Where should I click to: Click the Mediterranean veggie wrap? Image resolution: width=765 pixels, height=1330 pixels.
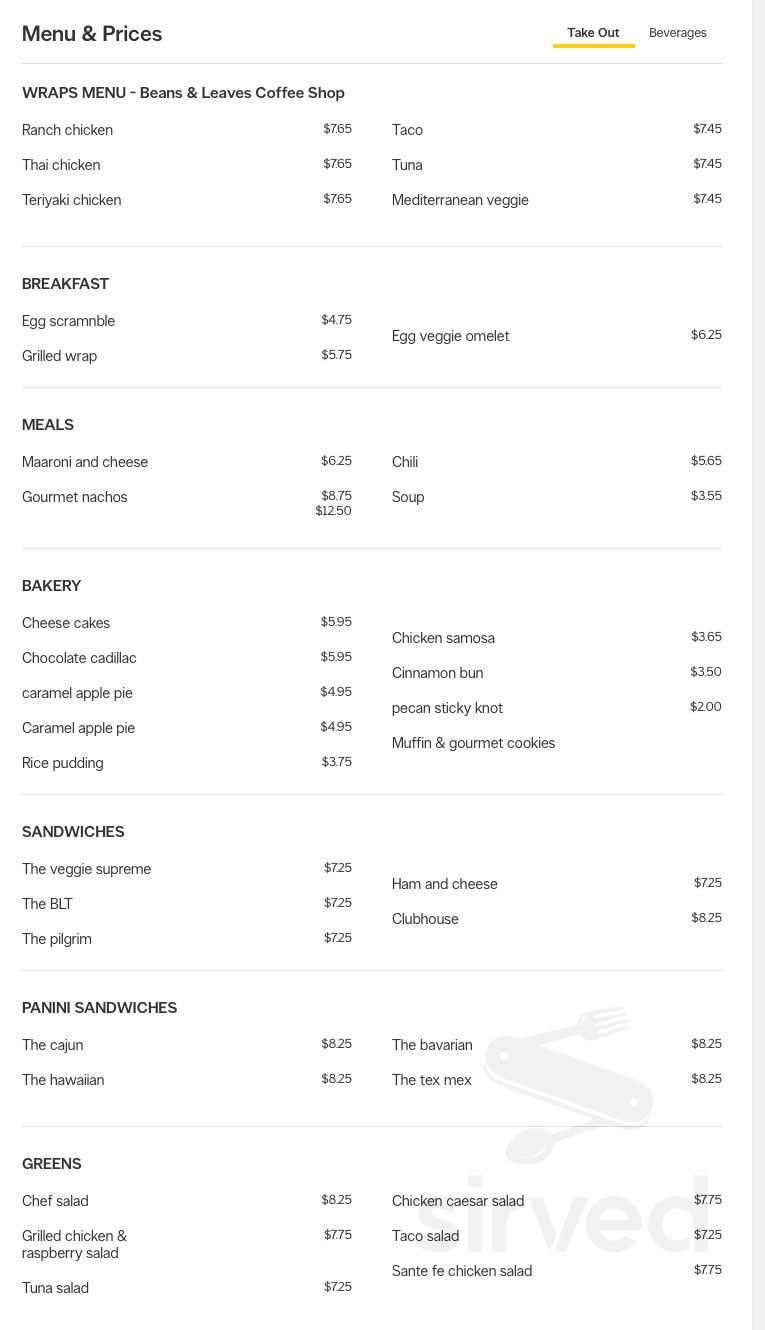tap(460, 200)
